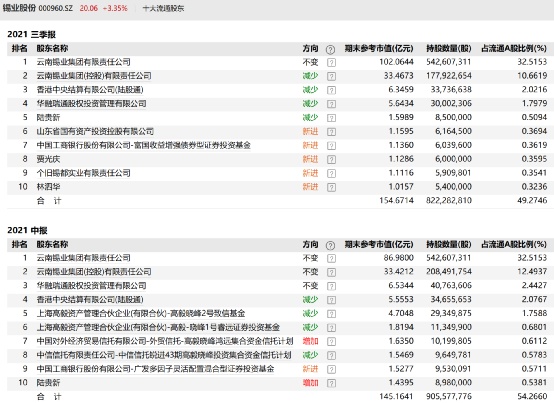Viewport: 554px width, 403px height.
Task: Click question icon in 高毅晓峰2号致信基金 row
Action: pyautogui.click(x=331, y=314)
